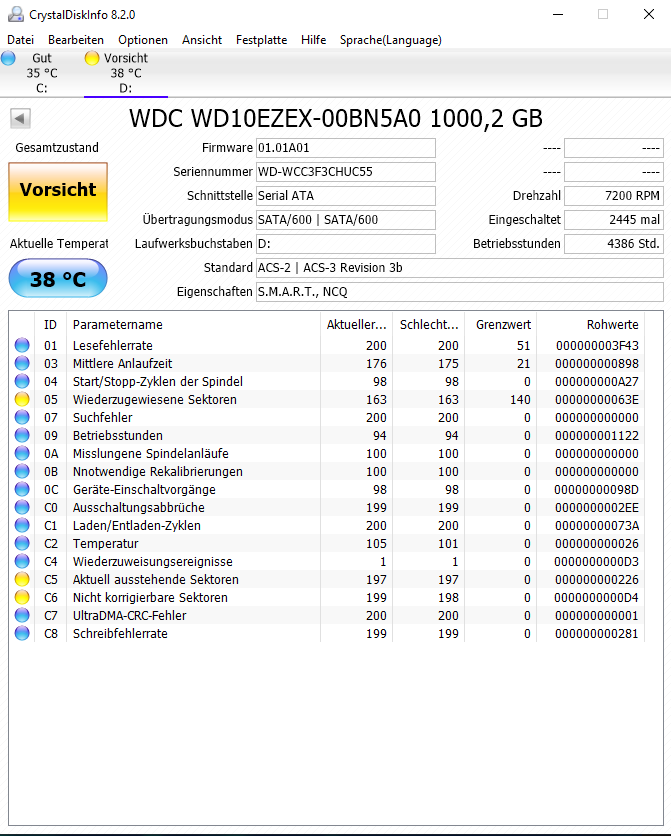
Task: Click the Grenzwert column header
Action: [500, 325]
